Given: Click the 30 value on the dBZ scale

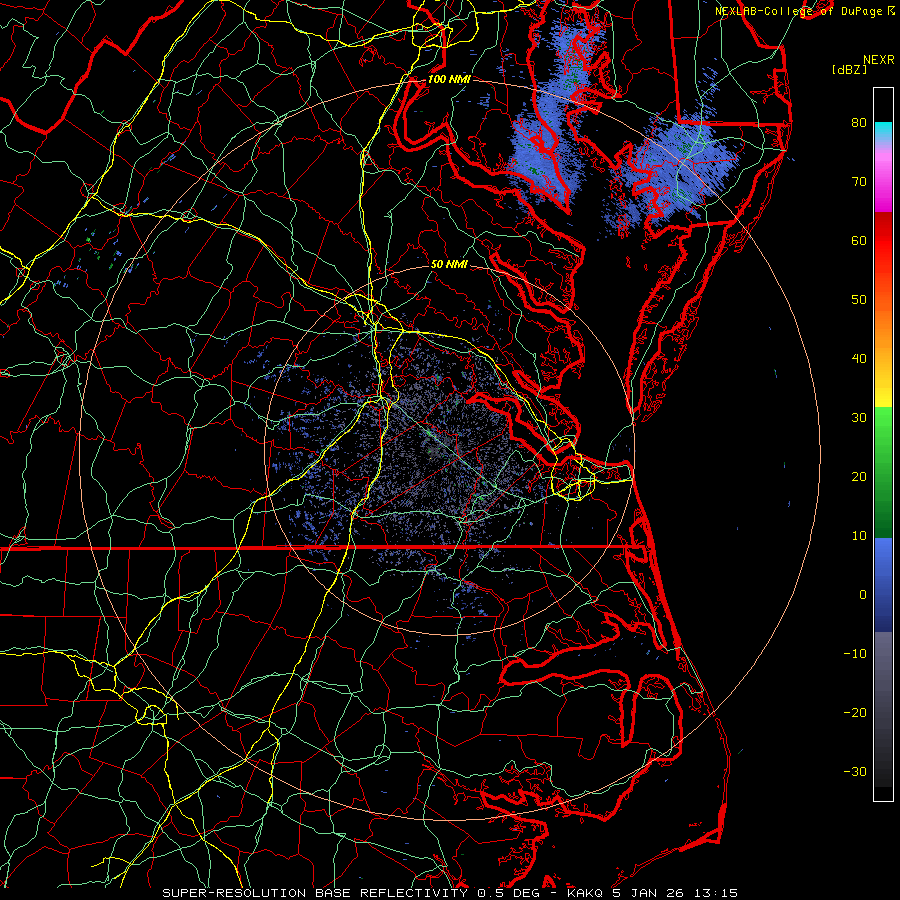Looking at the screenshot, I should point(859,418).
